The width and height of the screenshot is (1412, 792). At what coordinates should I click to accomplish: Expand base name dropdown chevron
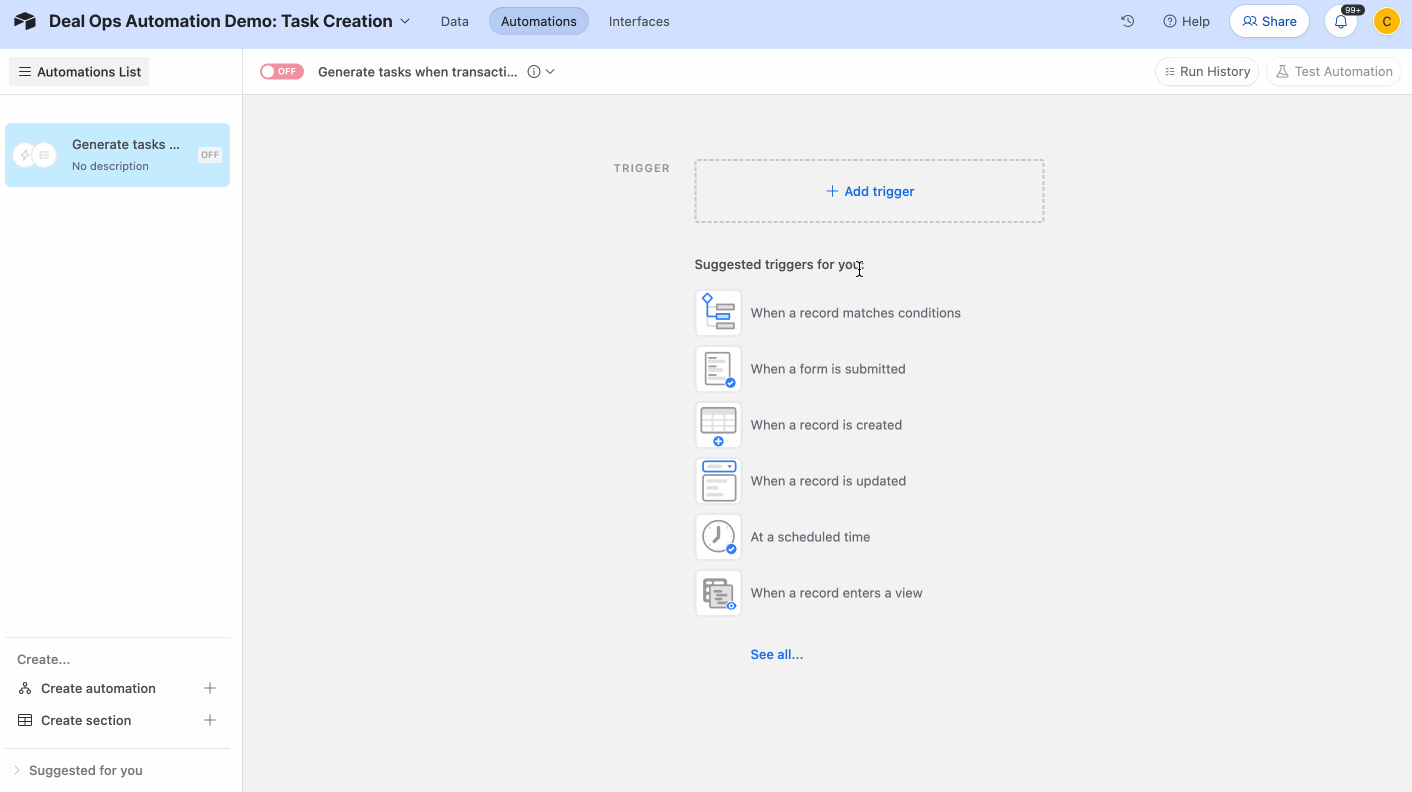[x=405, y=21]
